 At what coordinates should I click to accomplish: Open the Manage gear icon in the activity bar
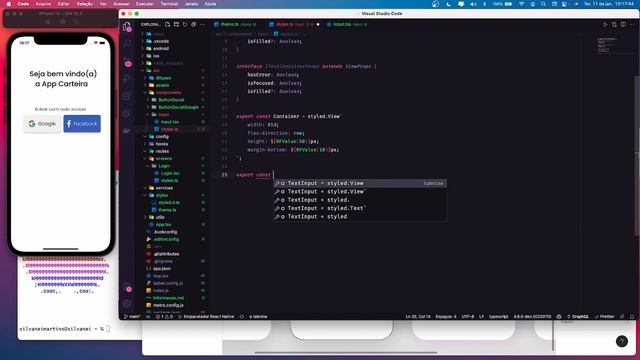pos(127,304)
